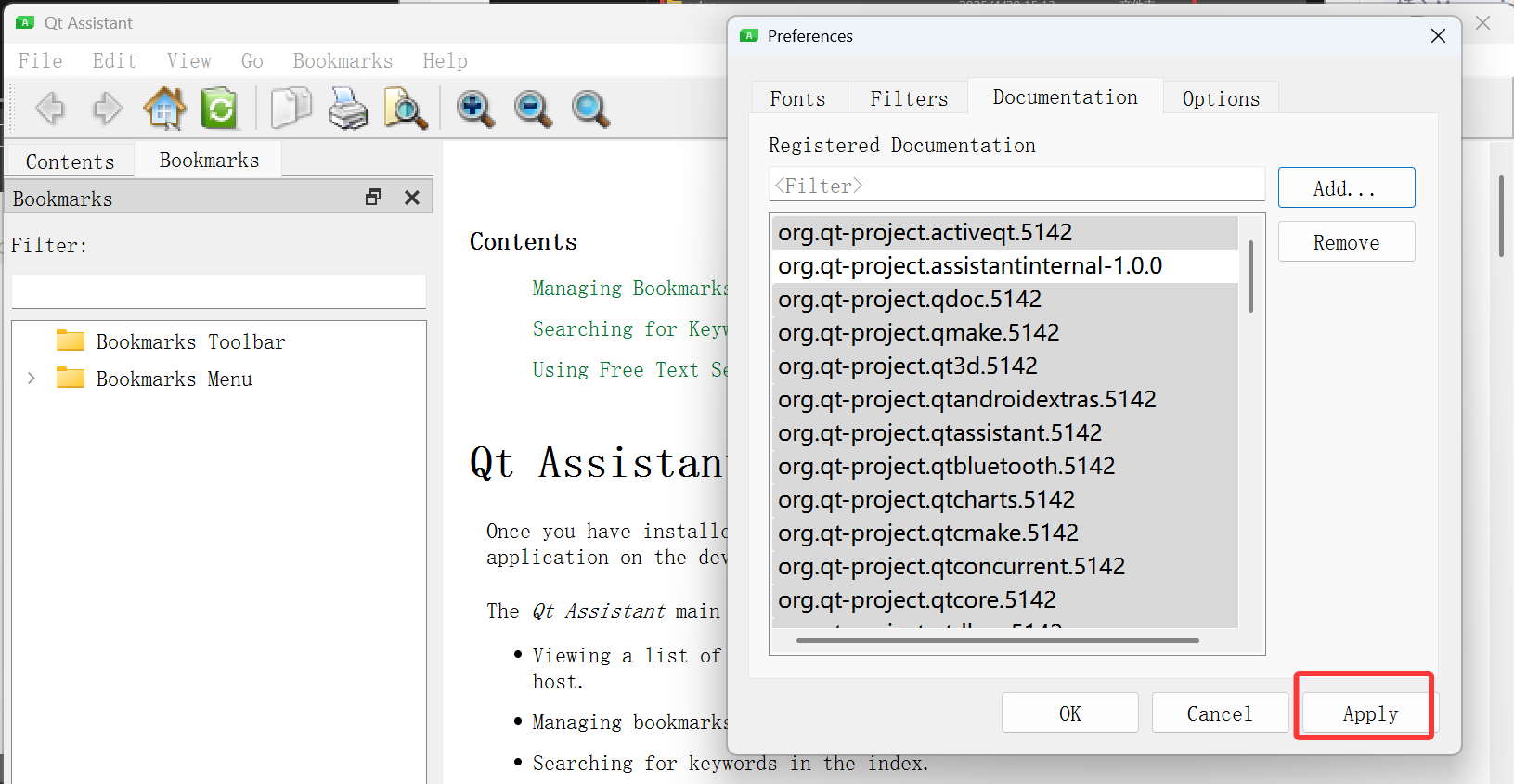Open the Searching for Keywords link

click(629, 328)
